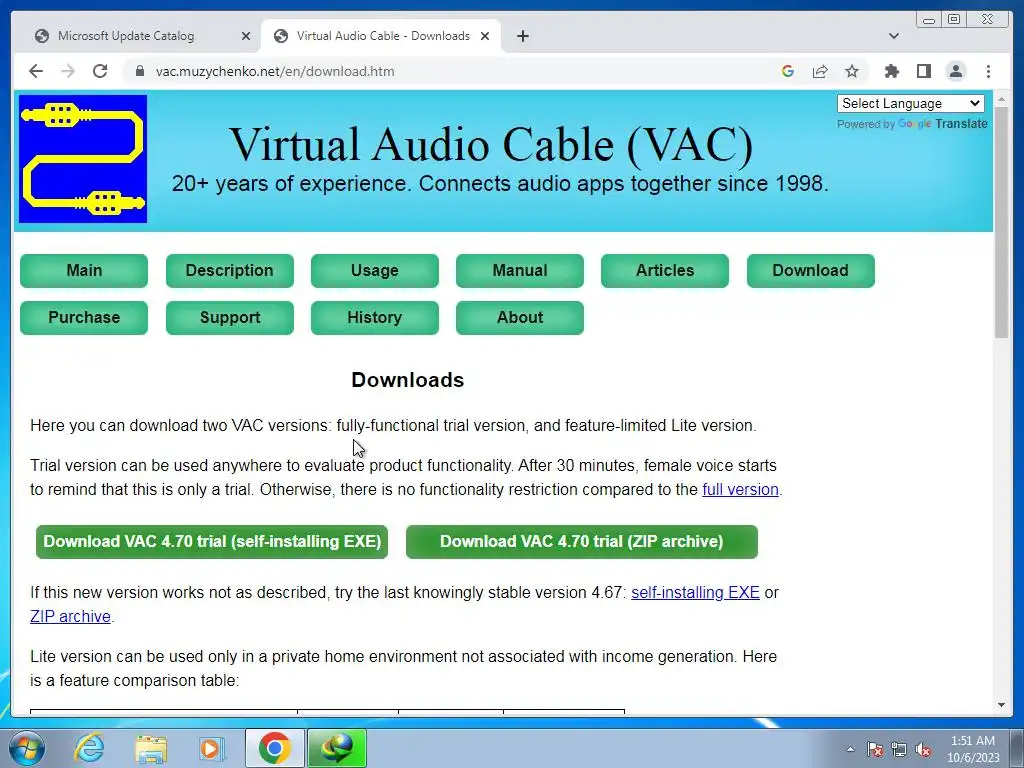Click the scrollbar up arrow
This screenshot has width=1024, height=768.
(x=1001, y=99)
